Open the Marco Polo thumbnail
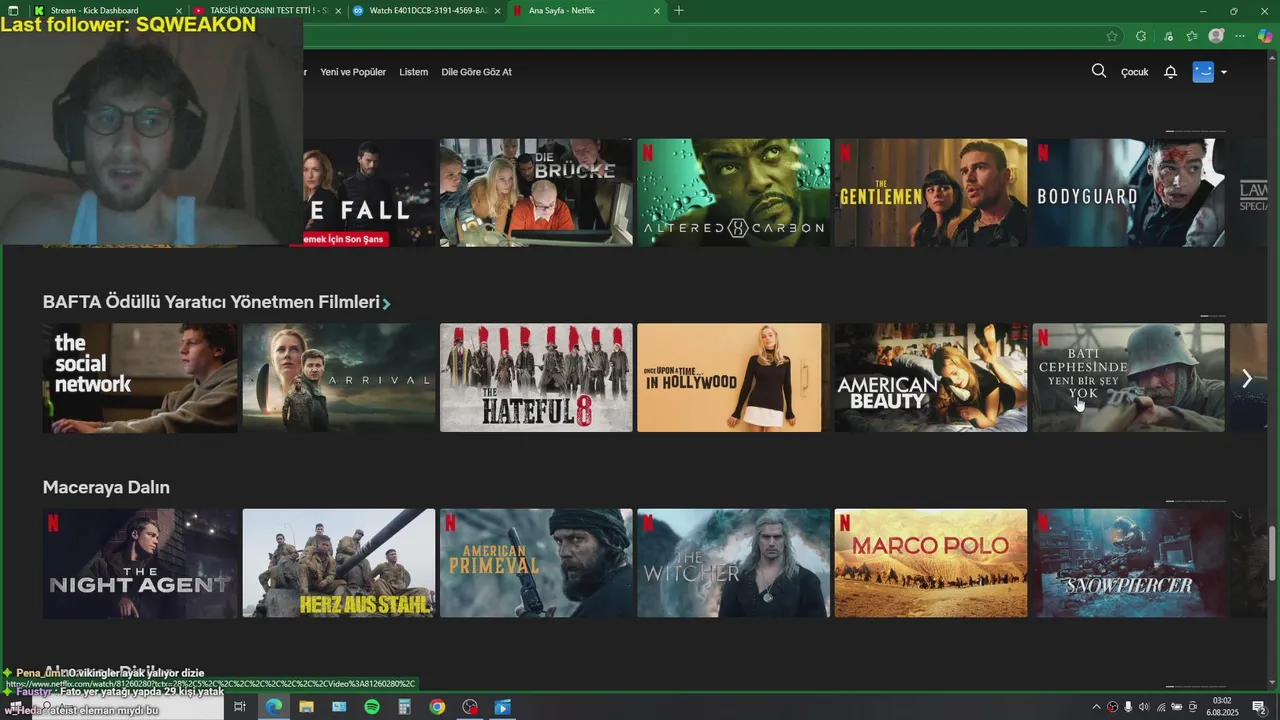 [x=931, y=563]
